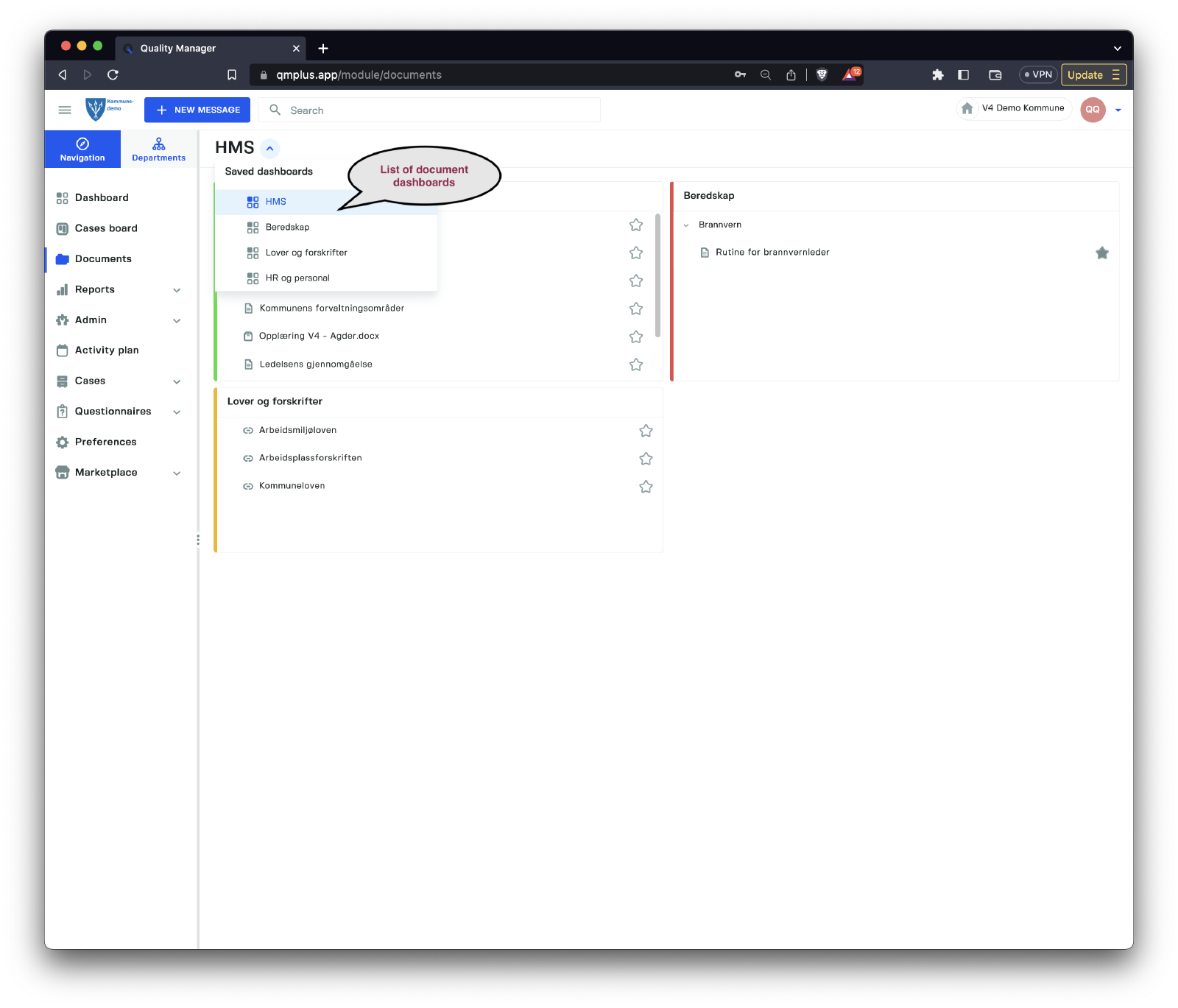
Task: Switch to the Departments tab
Action: point(158,149)
